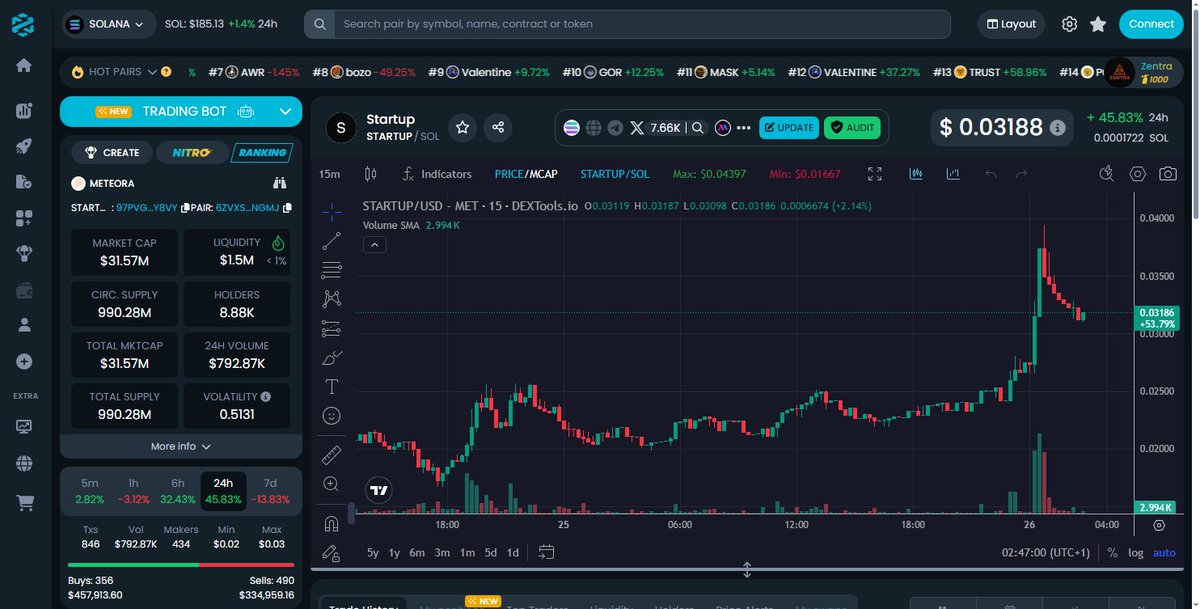Select the chart zoom-in tool
The height and width of the screenshot is (609, 1200).
tap(332, 484)
